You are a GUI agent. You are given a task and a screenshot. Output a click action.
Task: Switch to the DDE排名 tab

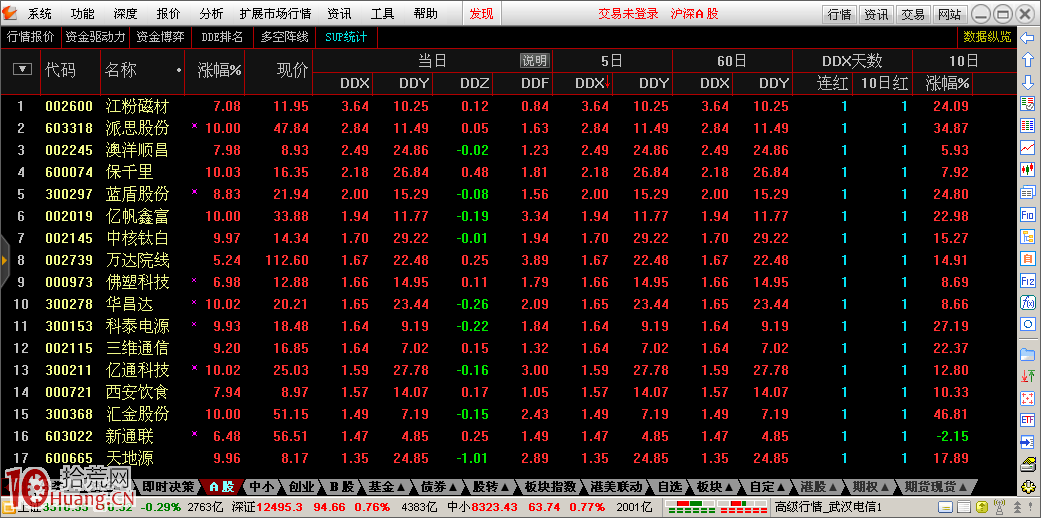pos(222,37)
